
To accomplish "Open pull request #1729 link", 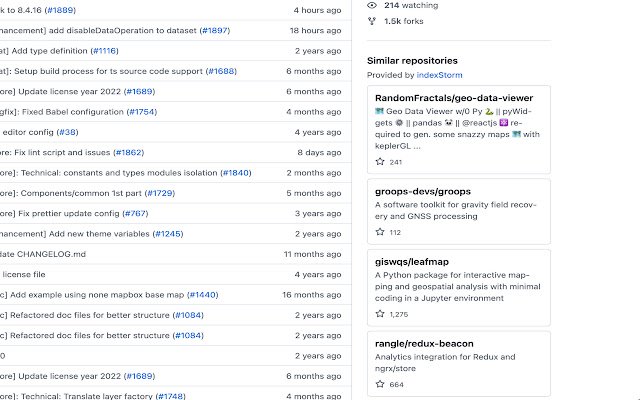I will pyautogui.click(x=160, y=193).
